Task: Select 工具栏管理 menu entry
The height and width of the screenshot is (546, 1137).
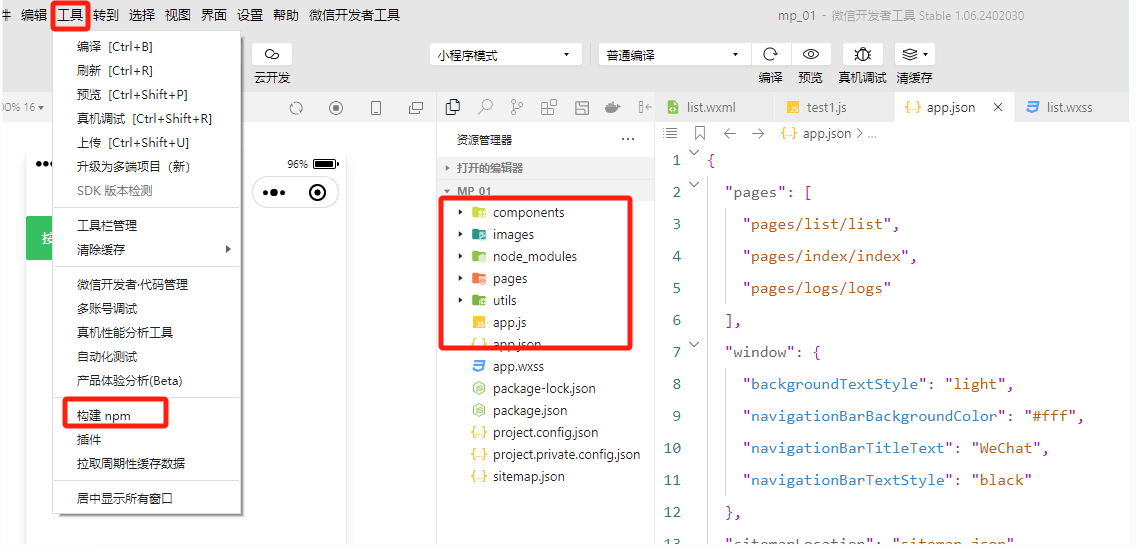Action: [x=146, y=226]
